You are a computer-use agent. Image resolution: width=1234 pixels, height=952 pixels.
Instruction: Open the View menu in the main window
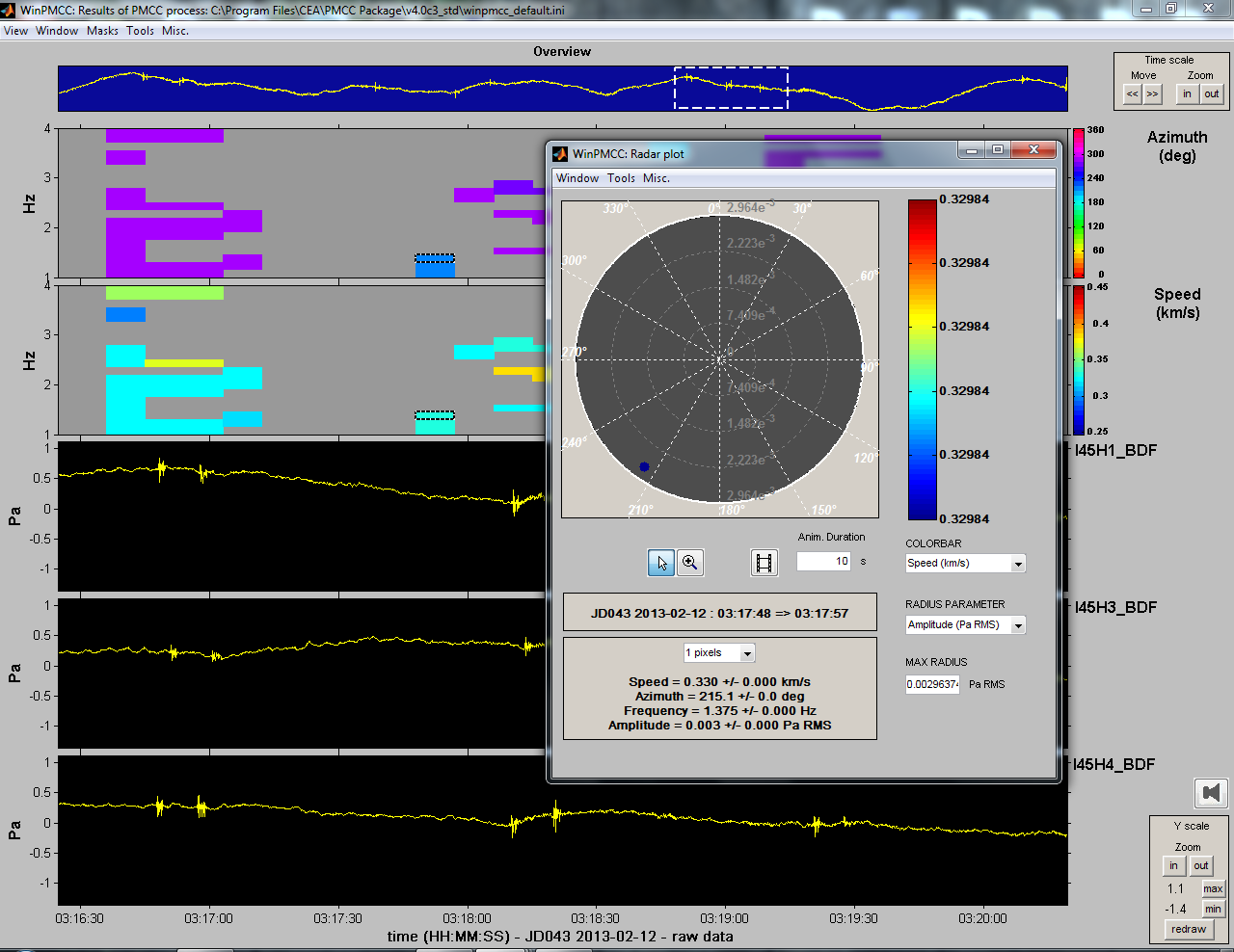coord(15,31)
